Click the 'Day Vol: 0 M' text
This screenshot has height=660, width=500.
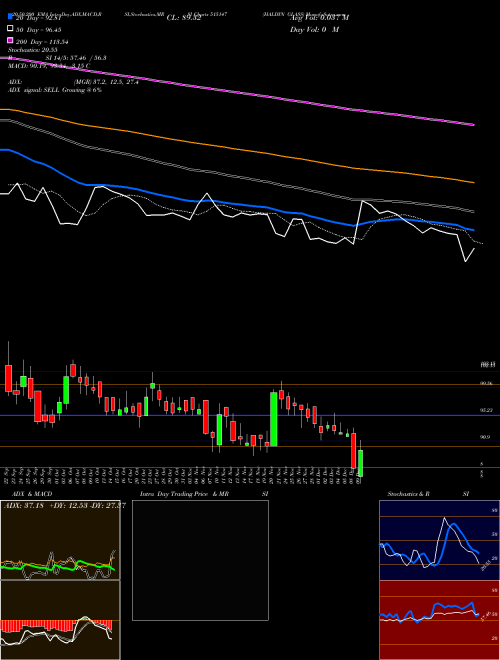tap(314, 29)
